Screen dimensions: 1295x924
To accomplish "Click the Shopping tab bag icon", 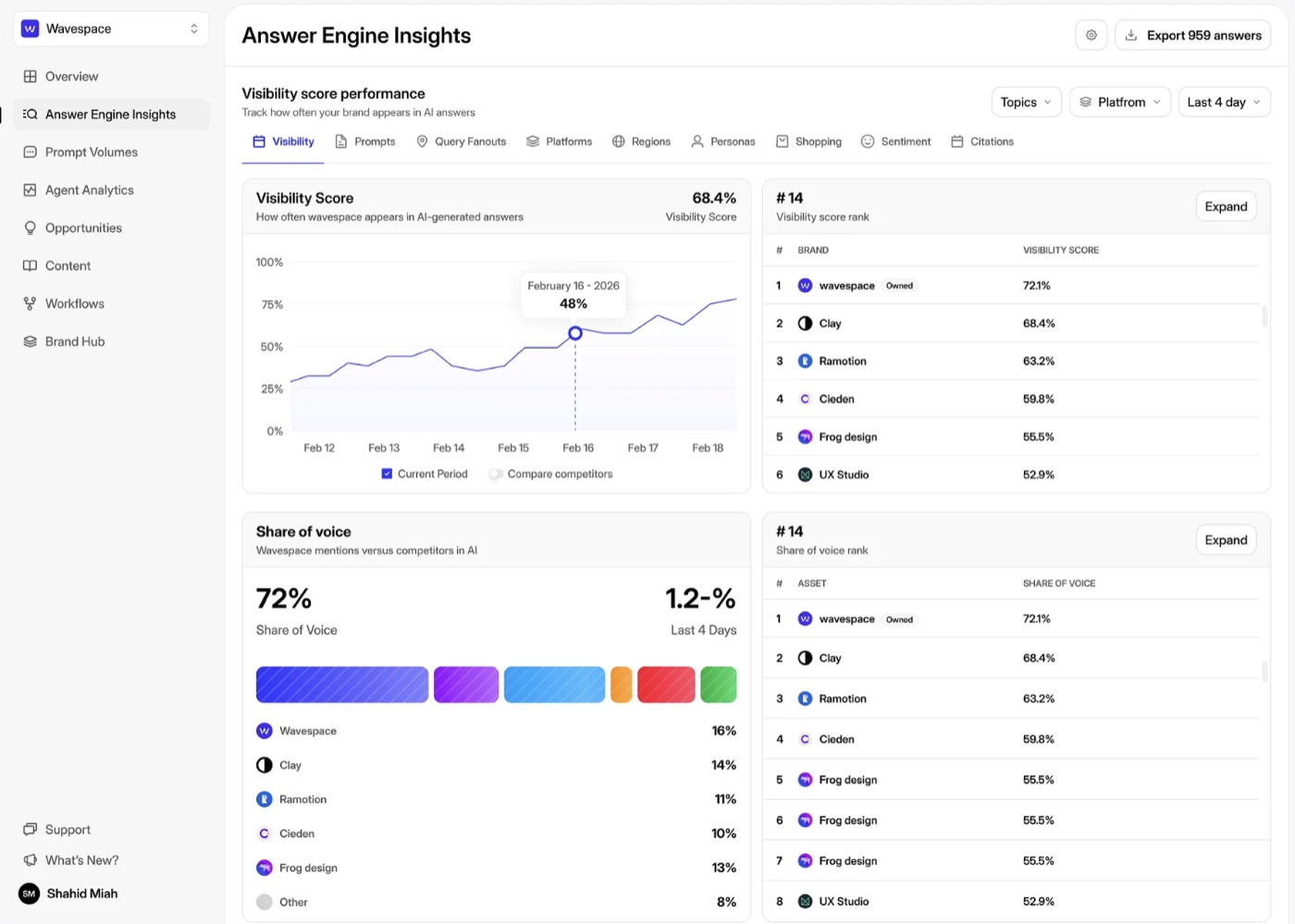I will [783, 142].
